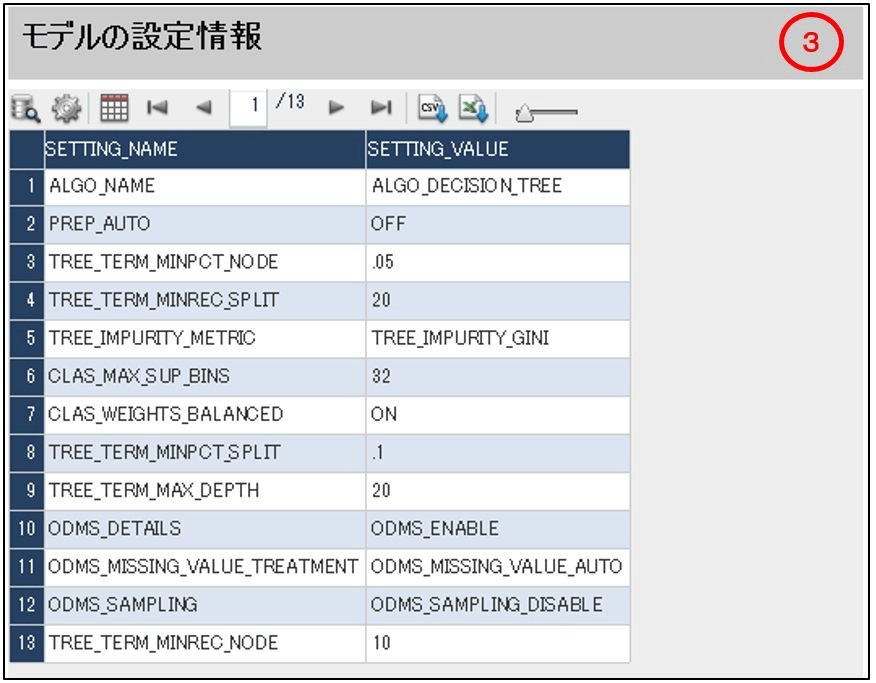Export table as CSV file
The height and width of the screenshot is (683, 876).
(431, 108)
